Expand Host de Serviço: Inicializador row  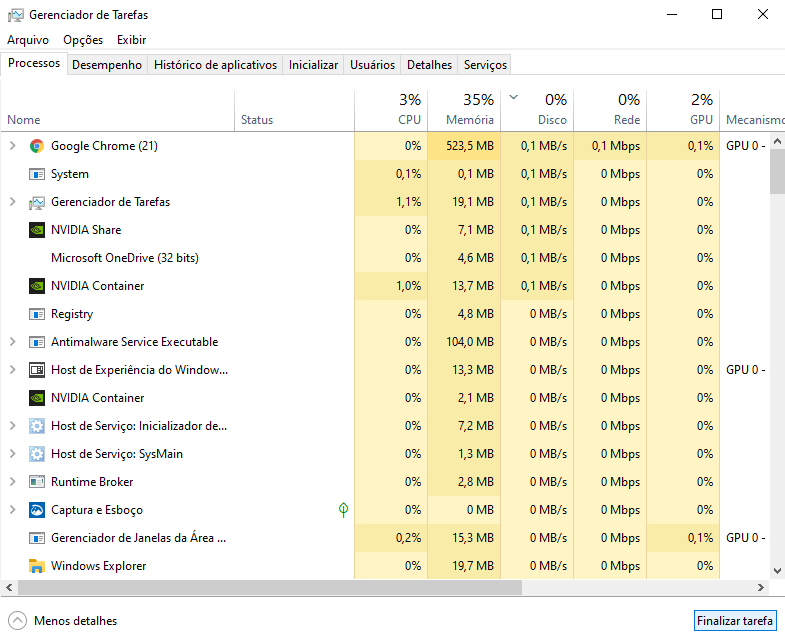coord(13,426)
